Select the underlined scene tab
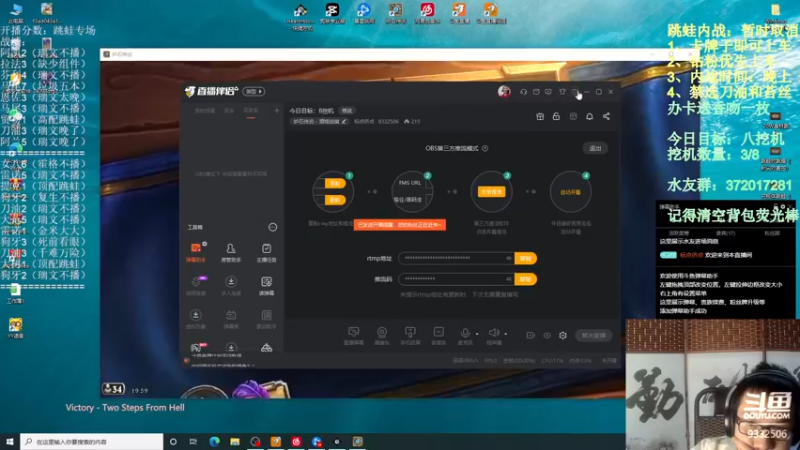 click(x=251, y=111)
